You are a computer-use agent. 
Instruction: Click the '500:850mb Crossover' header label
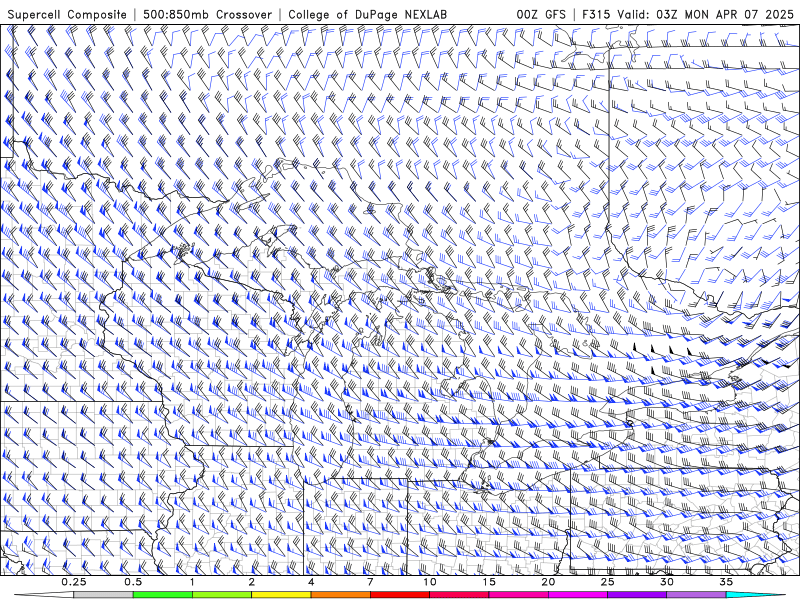tap(207, 14)
